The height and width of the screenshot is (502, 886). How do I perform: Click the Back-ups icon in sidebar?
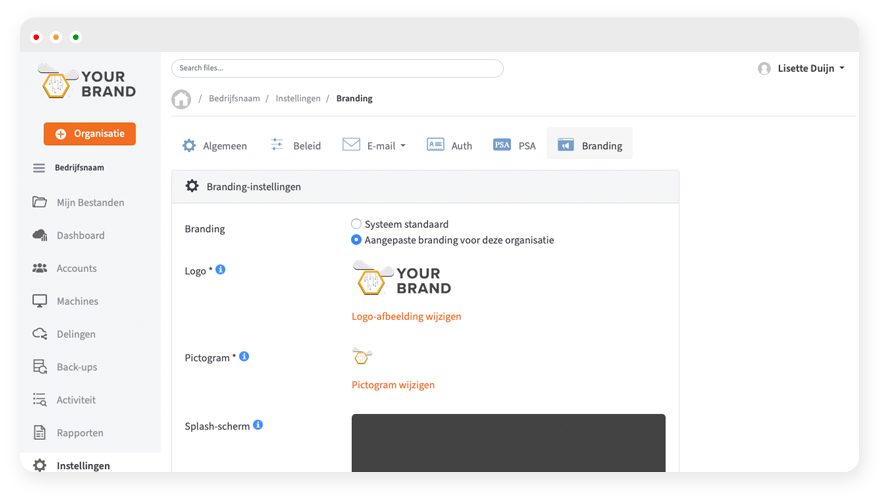(x=40, y=366)
